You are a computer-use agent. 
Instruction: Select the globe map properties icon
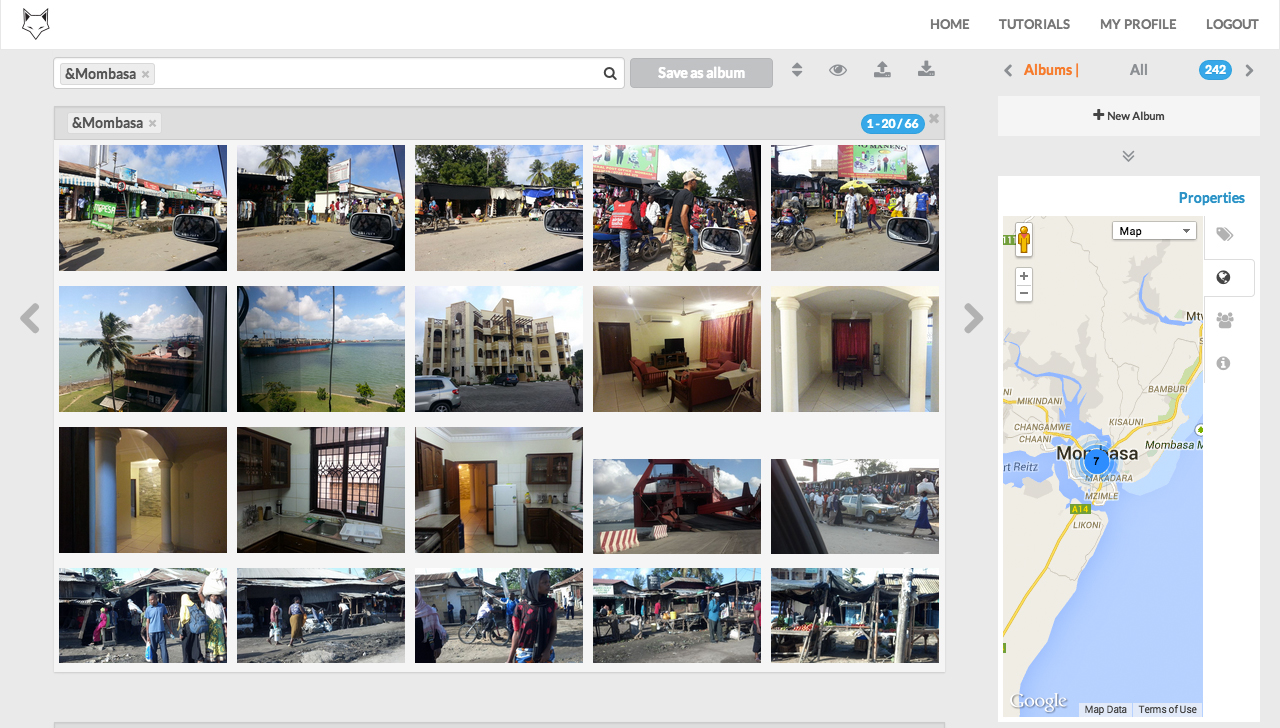coord(1223,278)
